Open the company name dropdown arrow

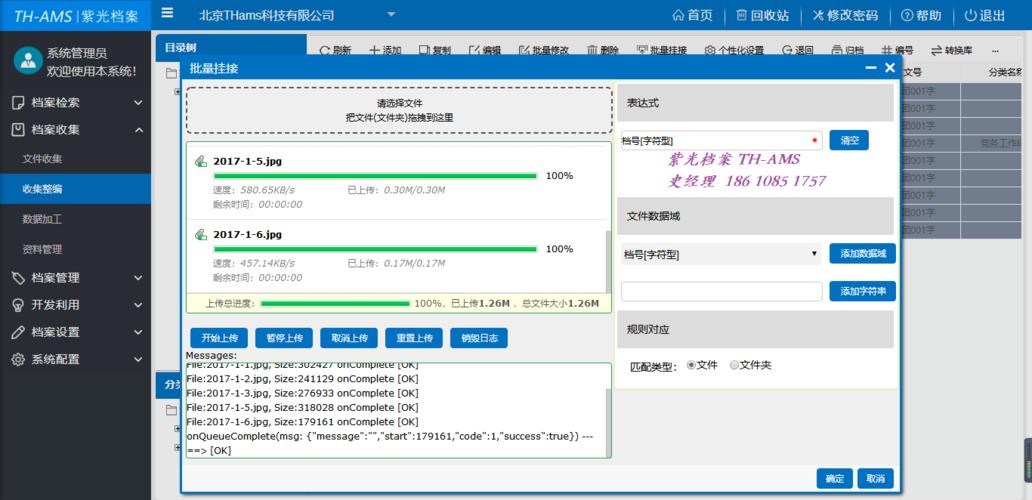point(391,14)
